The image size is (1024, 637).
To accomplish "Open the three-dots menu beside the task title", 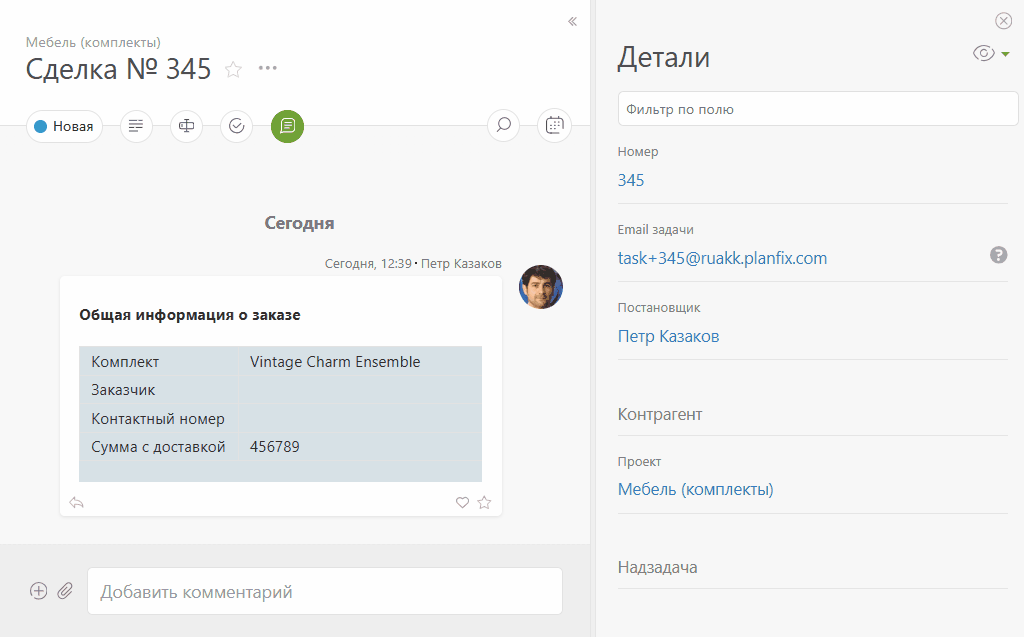I will click(267, 68).
